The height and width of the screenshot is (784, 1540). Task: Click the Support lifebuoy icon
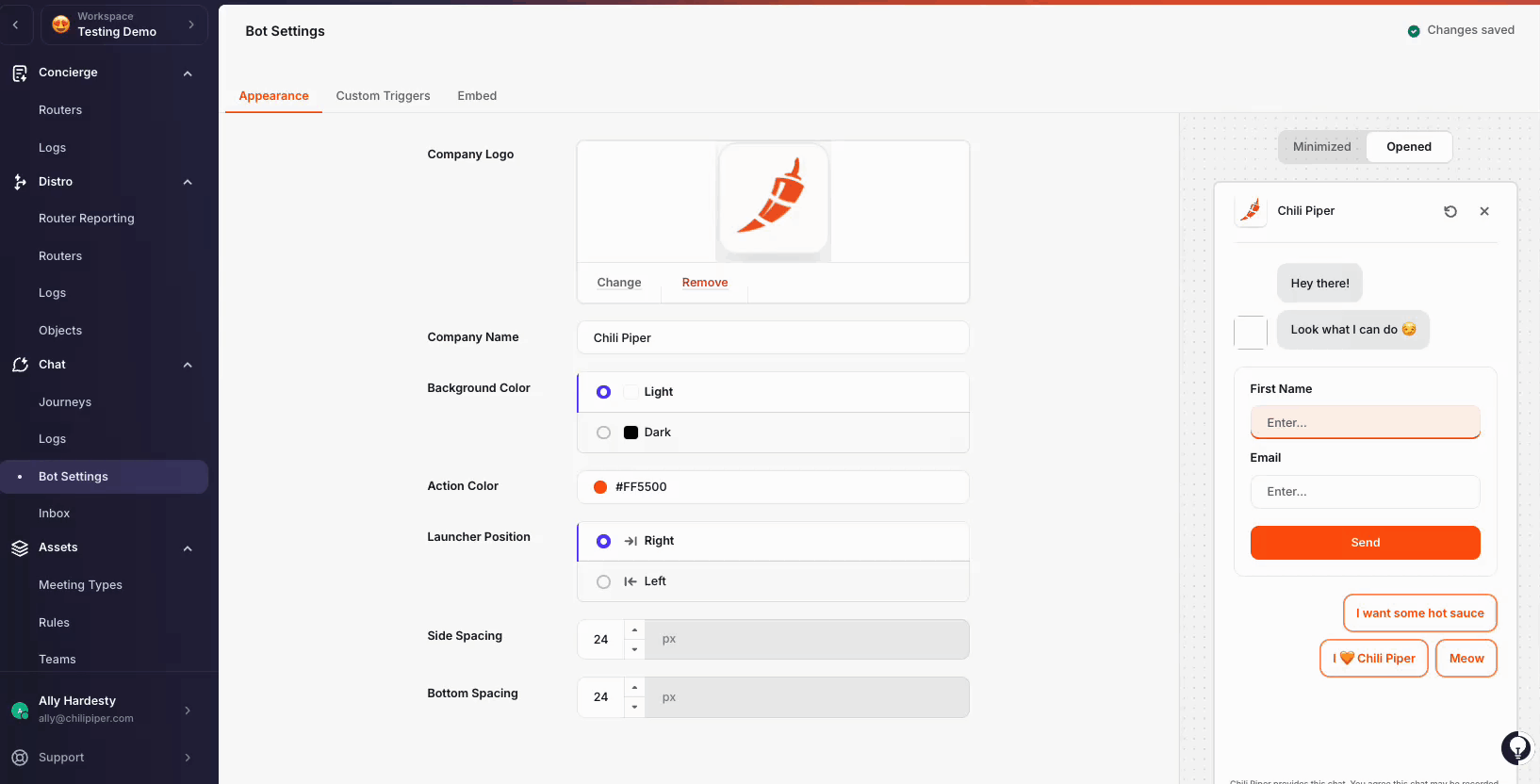[20, 758]
